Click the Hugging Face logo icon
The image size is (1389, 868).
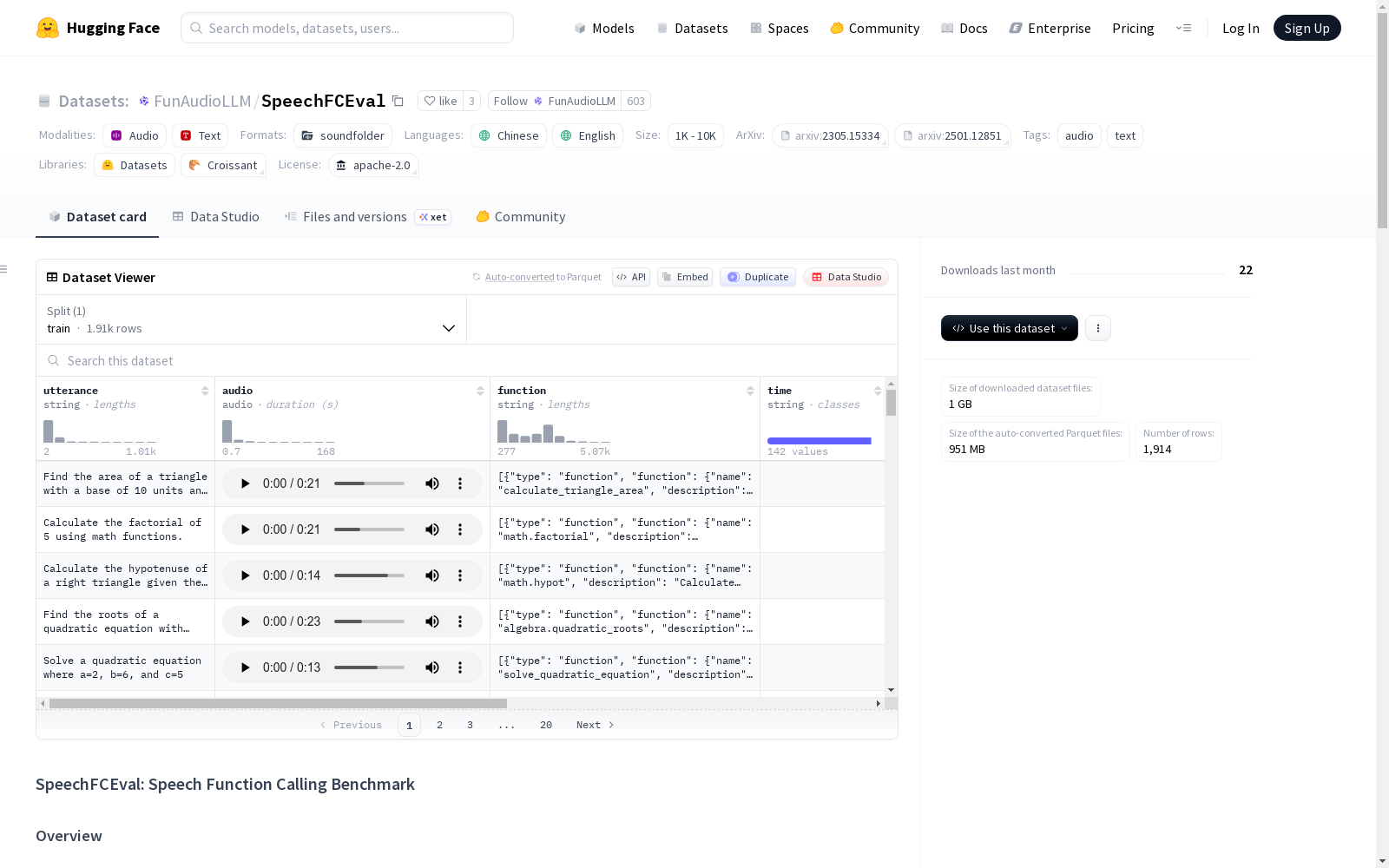click(48, 28)
